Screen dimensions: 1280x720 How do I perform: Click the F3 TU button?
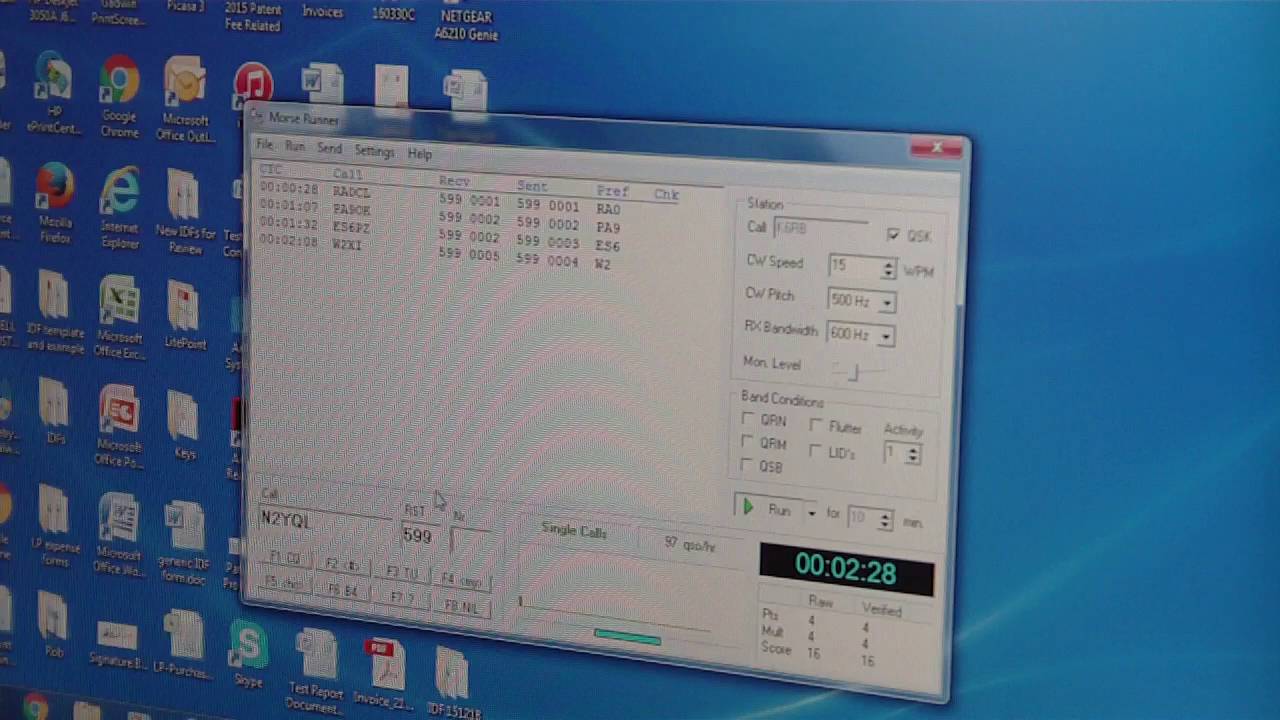402,572
